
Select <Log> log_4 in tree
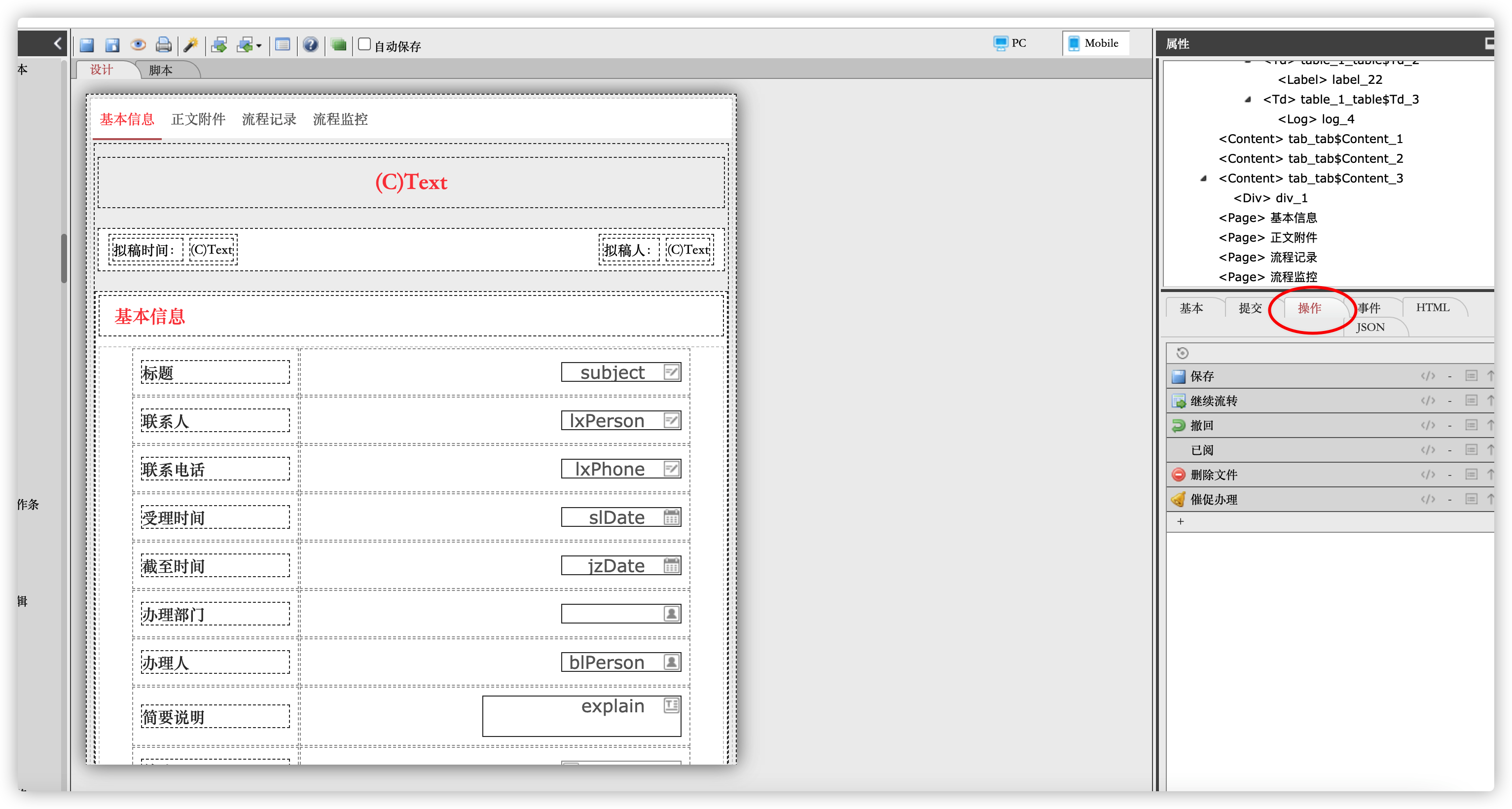pos(1316,119)
